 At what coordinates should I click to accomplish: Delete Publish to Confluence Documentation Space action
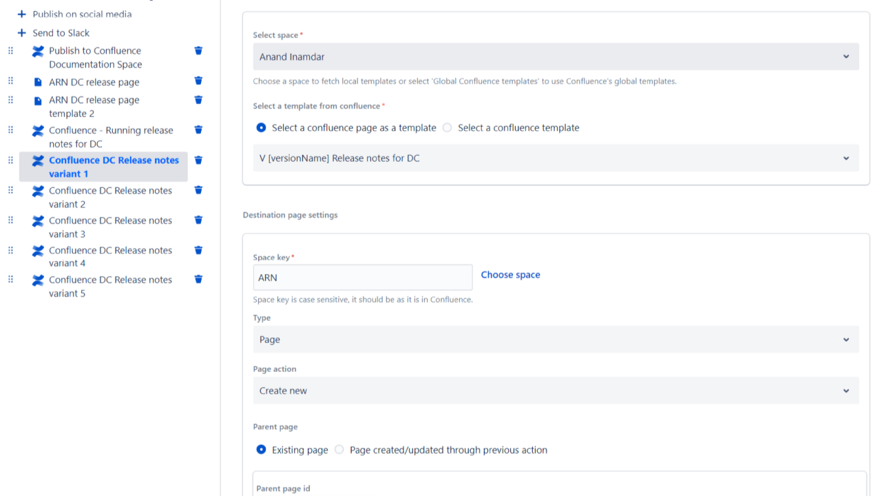click(x=198, y=51)
